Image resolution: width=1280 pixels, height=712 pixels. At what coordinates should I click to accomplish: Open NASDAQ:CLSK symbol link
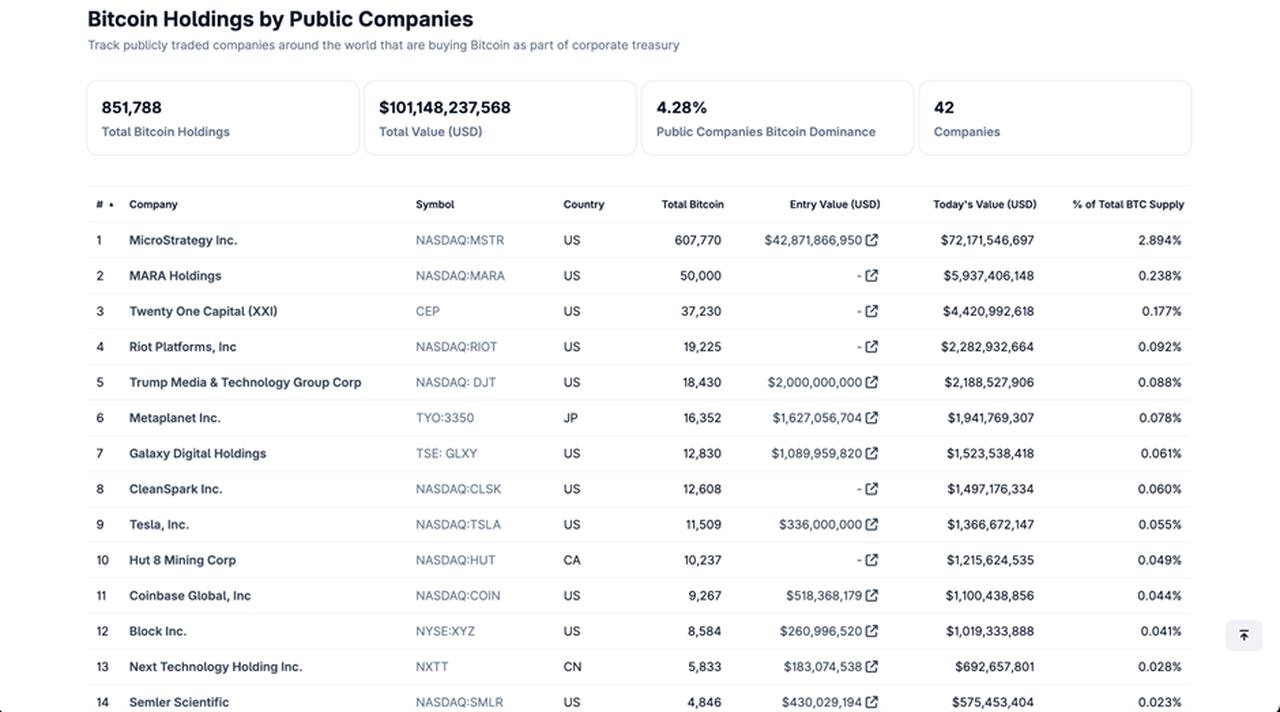pos(459,489)
